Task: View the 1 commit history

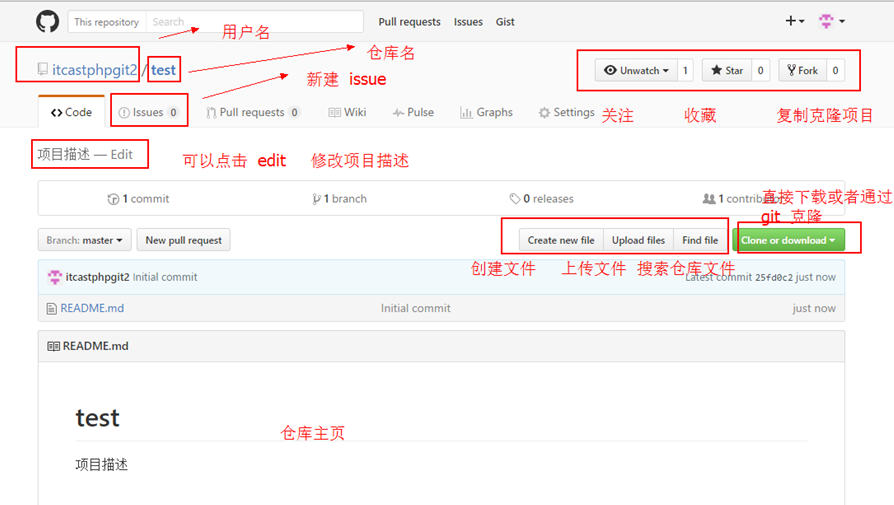Action: 139,199
